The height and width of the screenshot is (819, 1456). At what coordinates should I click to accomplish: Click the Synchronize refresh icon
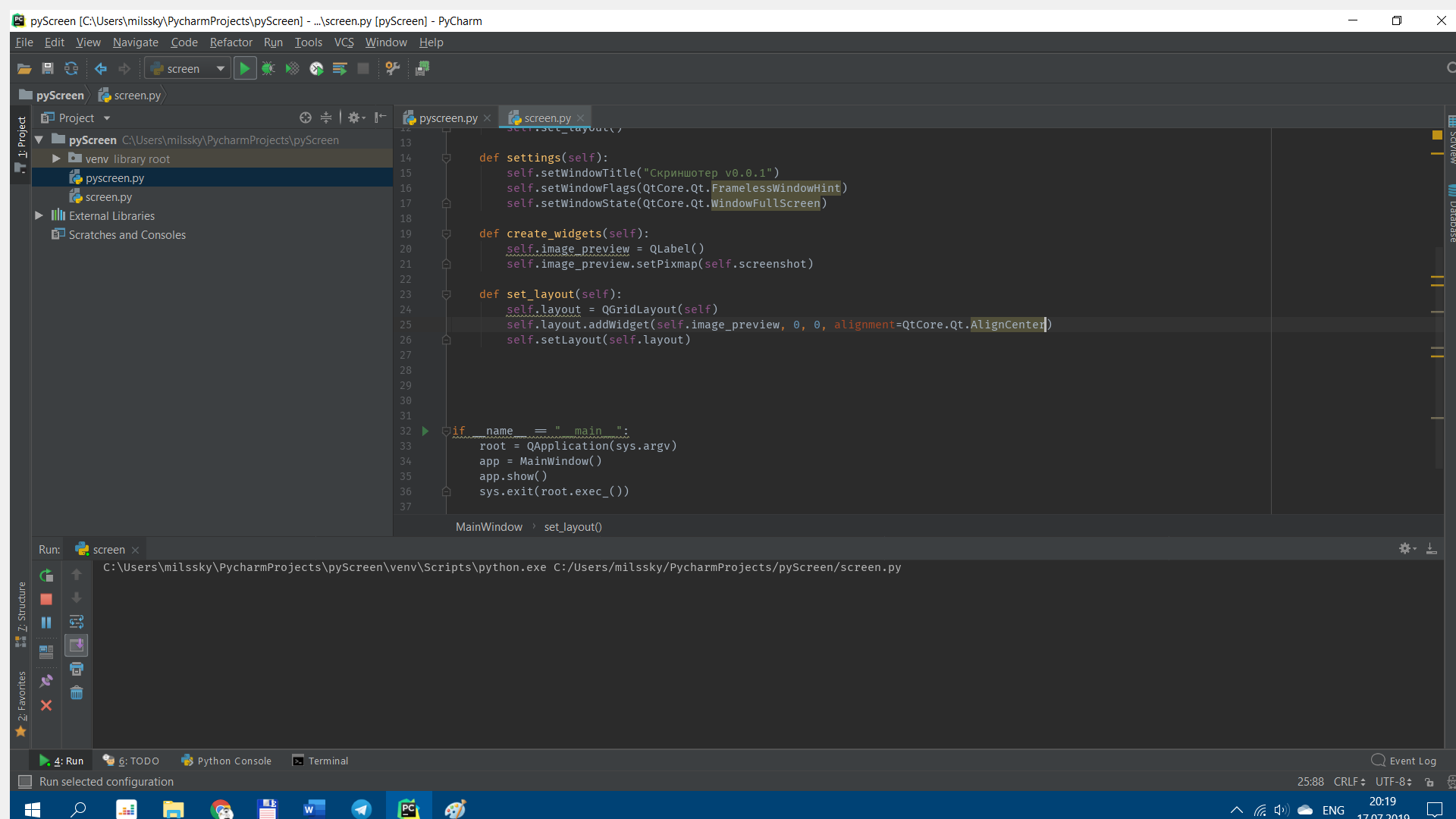[x=71, y=69]
